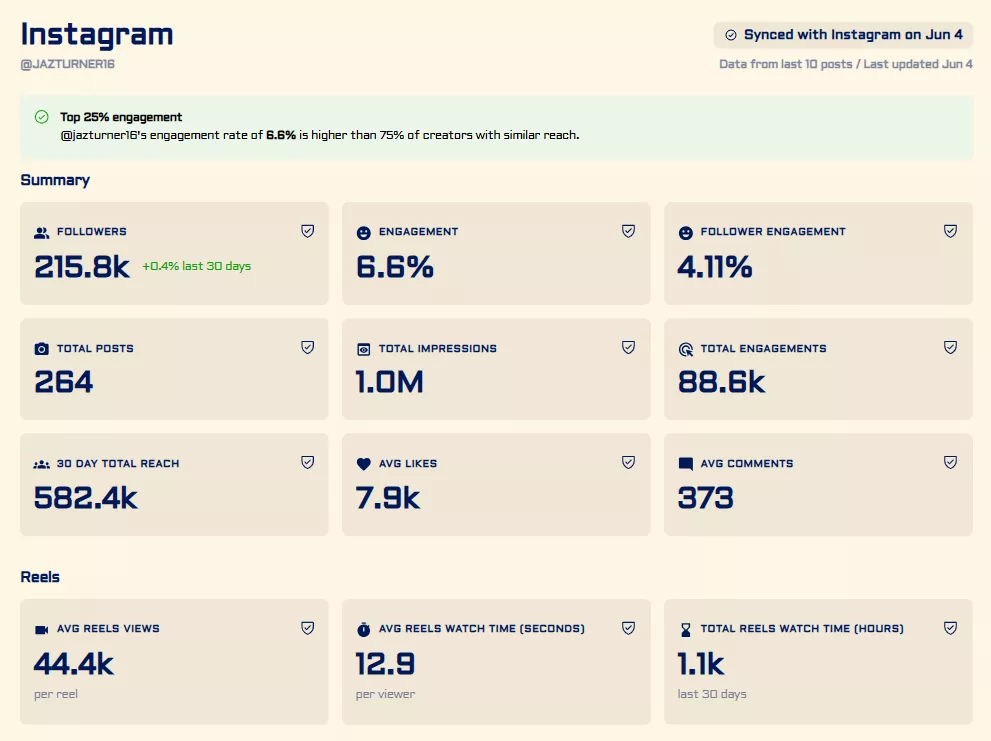
Task: Click the AVG REELS WATCH TIME (SECONDS) label
Action: click(482, 629)
